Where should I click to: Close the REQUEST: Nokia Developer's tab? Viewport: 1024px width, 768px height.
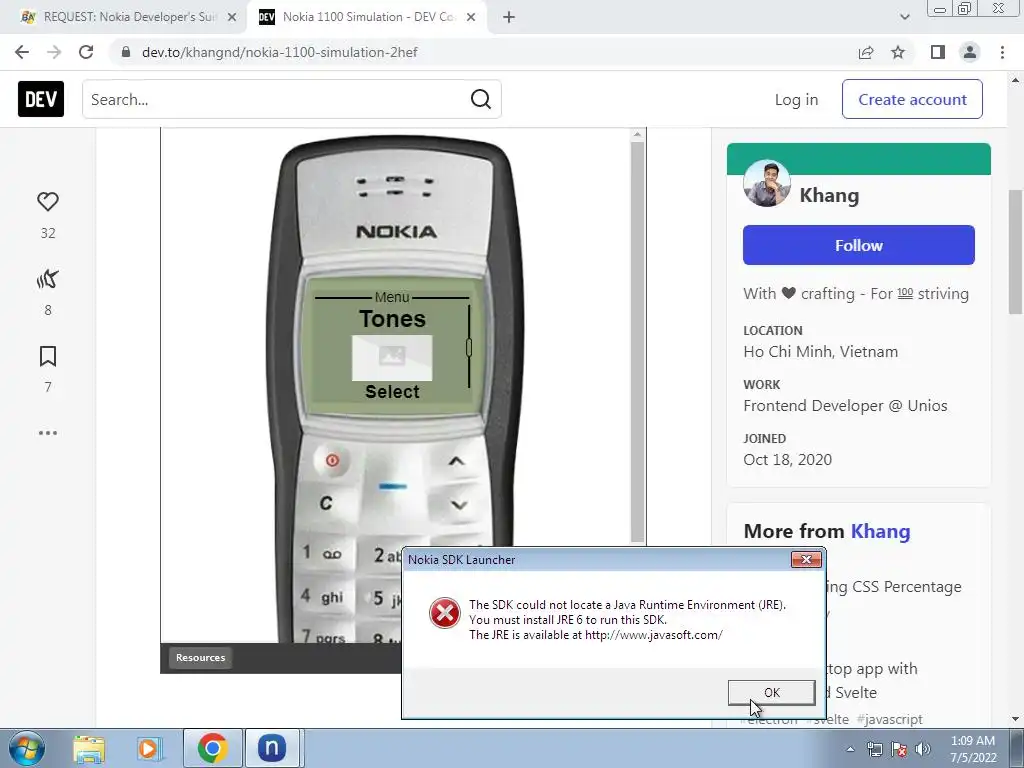tap(232, 18)
